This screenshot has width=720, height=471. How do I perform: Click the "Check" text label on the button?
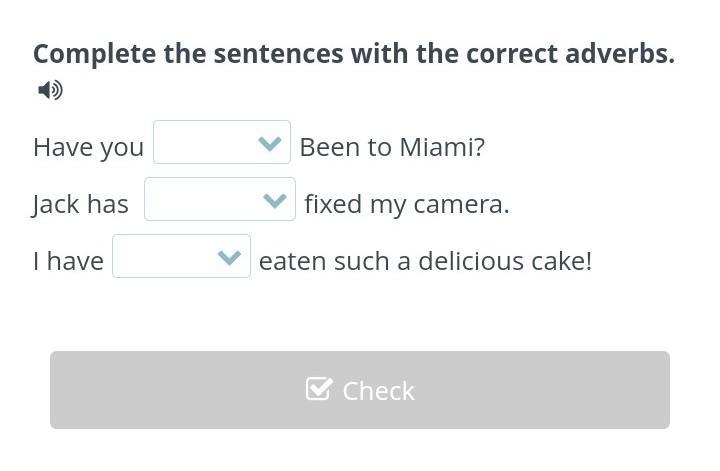tap(378, 391)
